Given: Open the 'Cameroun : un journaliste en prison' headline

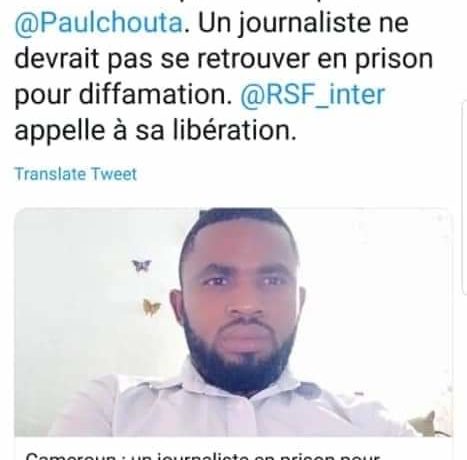Looking at the screenshot, I should click(x=203, y=455).
